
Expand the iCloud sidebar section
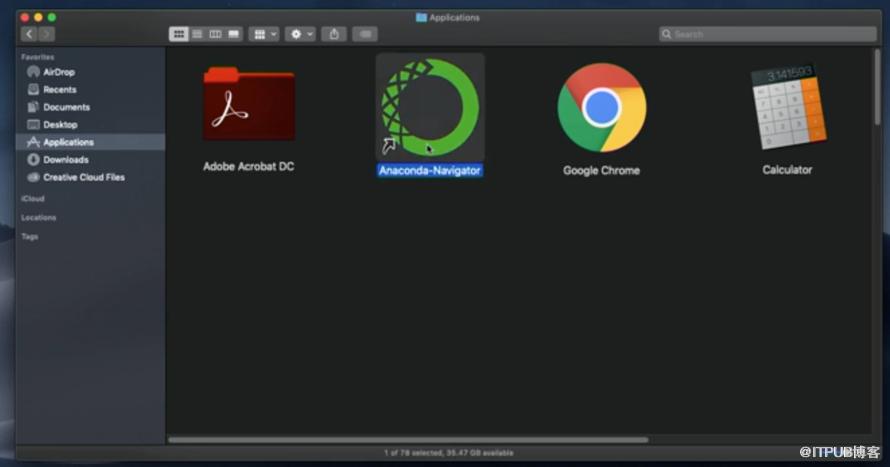click(33, 199)
